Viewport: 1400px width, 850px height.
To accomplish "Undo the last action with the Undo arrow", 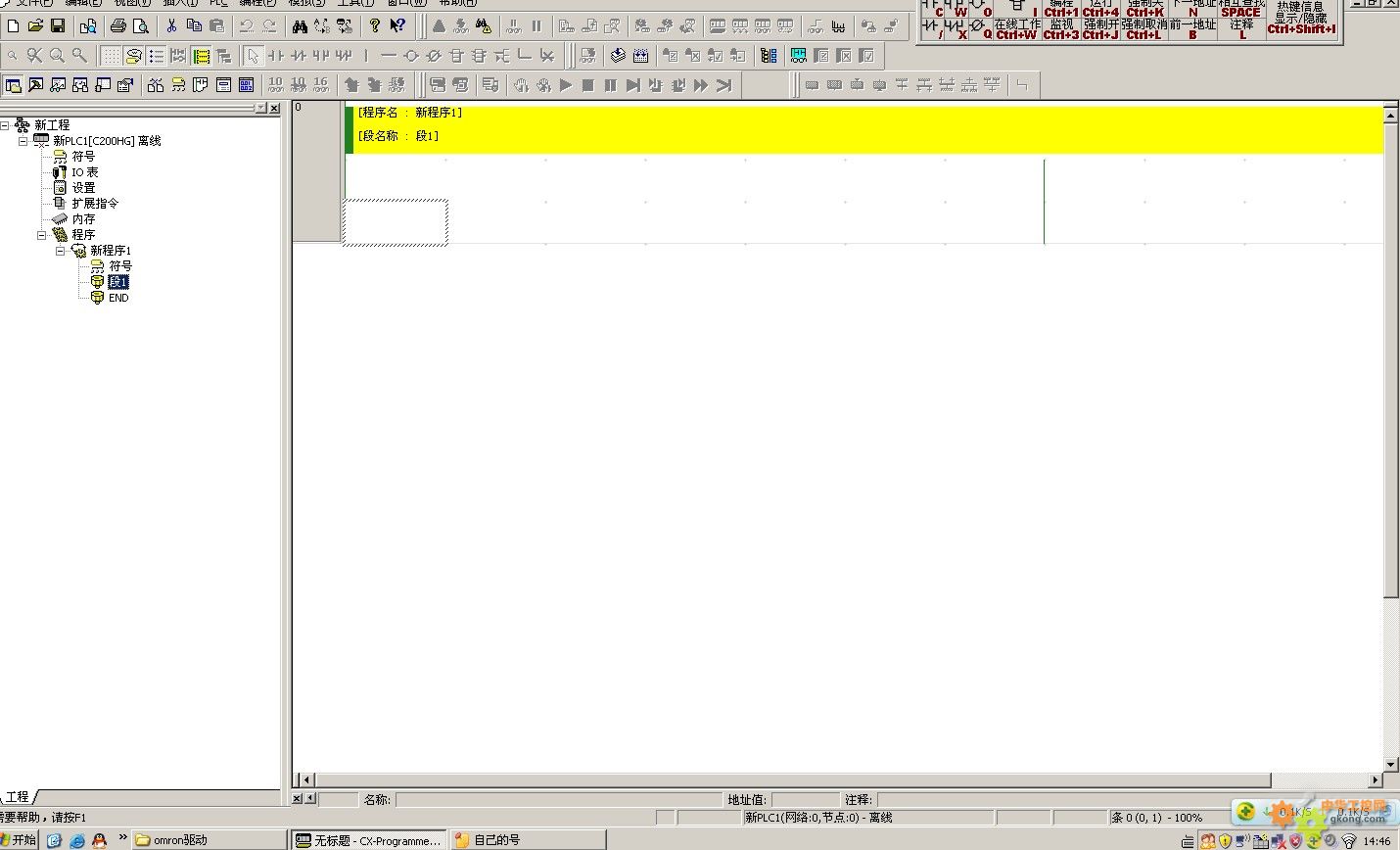I will (x=247, y=25).
